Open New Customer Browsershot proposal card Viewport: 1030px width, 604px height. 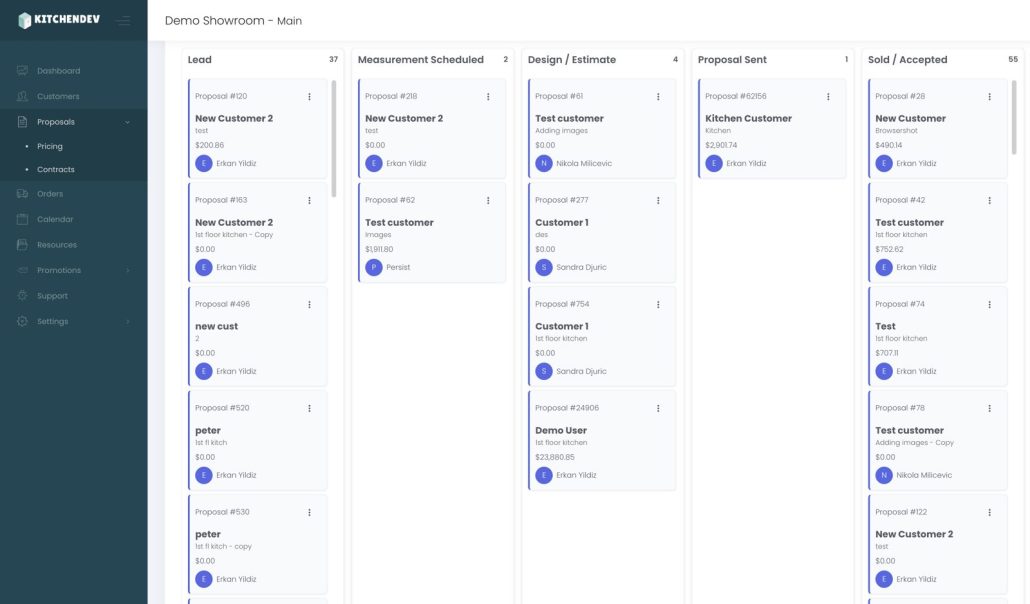coord(937,129)
